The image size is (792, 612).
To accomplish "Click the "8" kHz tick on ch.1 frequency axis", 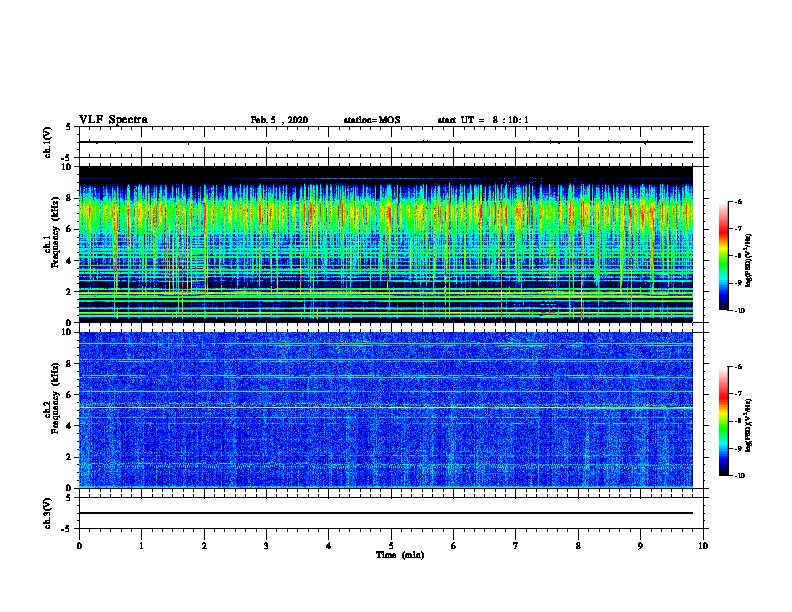I will (69, 198).
